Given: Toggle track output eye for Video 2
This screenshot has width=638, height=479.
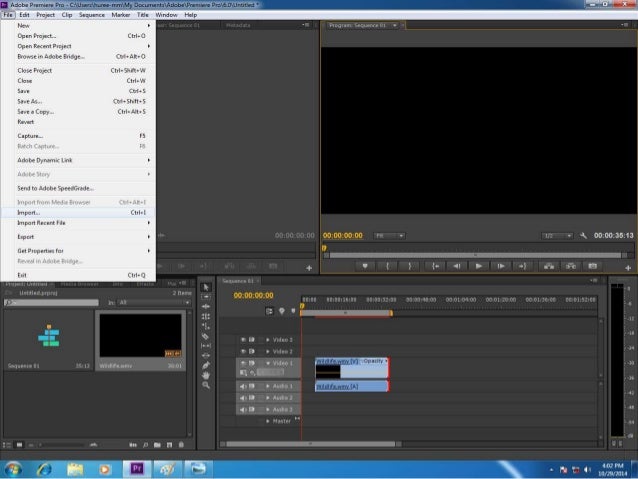Looking at the screenshot, I should tap(243, 351).
